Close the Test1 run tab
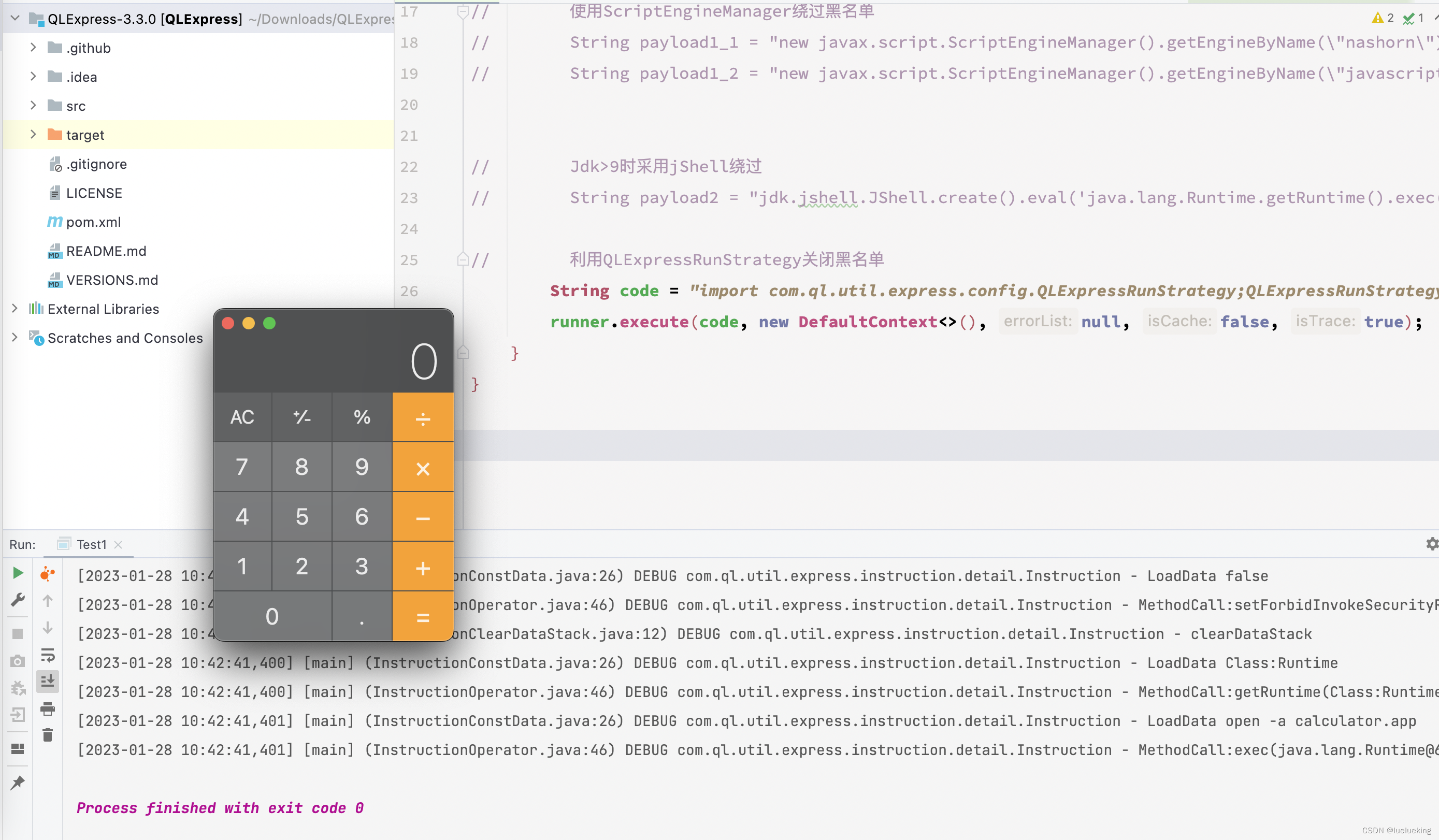1439x840 pixels. (x=118, y=545)
